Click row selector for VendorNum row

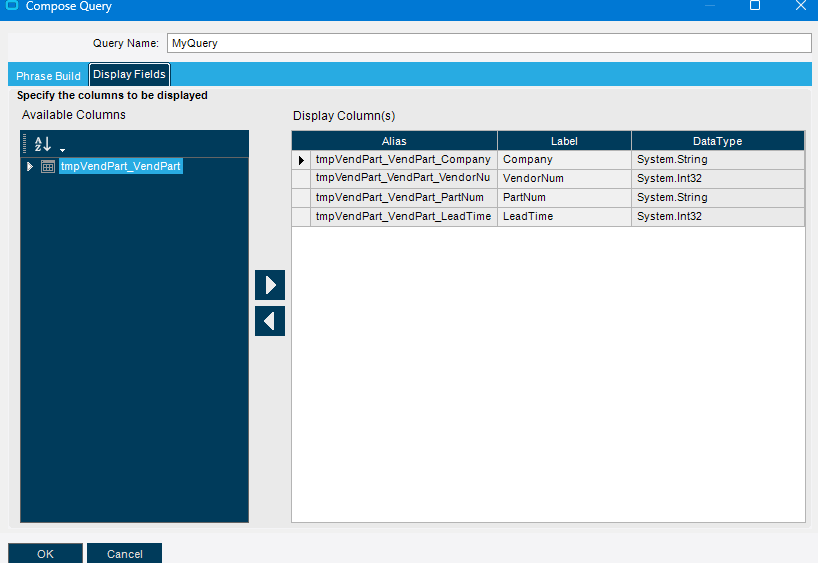click(301, 178)
